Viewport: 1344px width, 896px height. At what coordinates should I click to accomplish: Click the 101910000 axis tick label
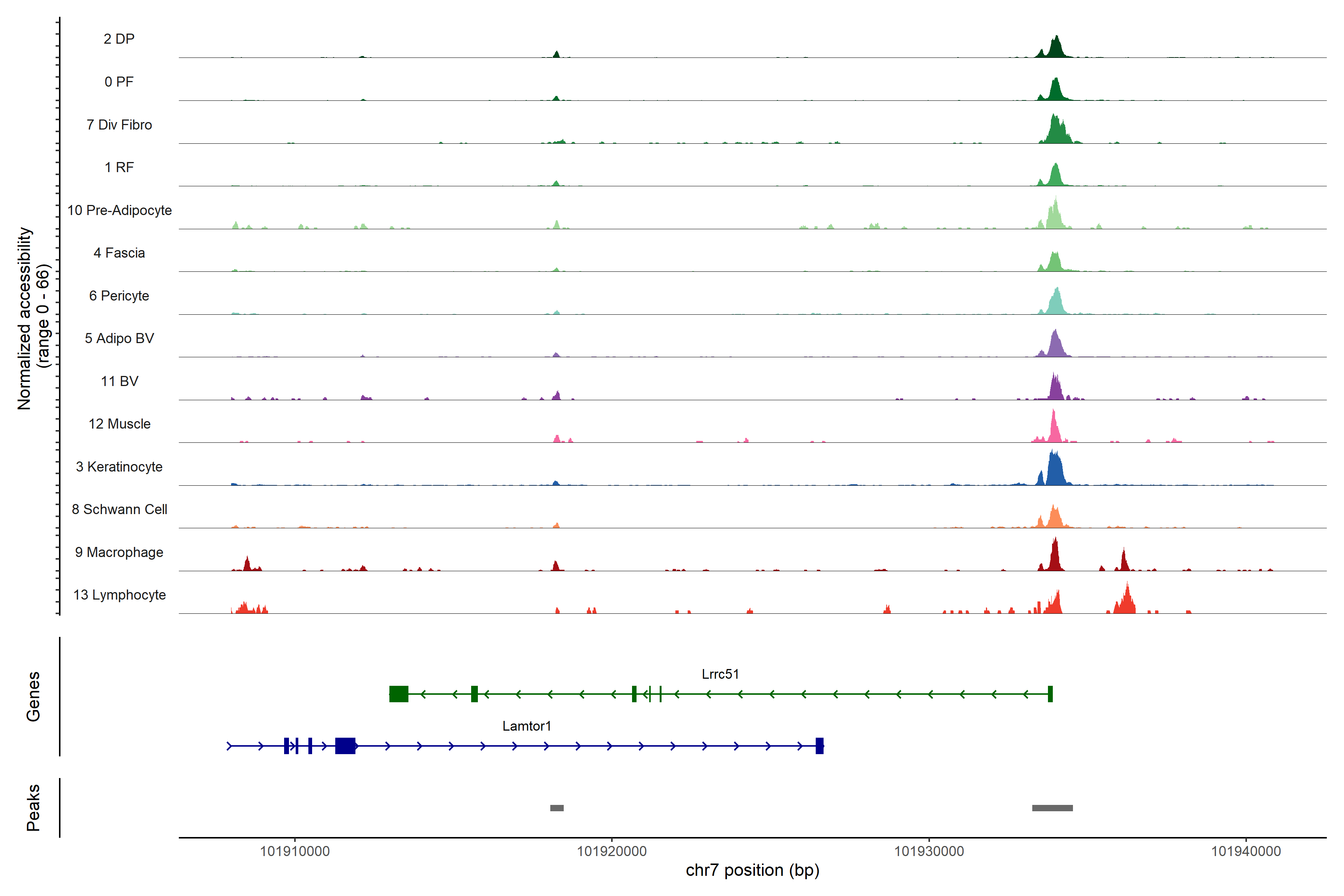[295, 852]
